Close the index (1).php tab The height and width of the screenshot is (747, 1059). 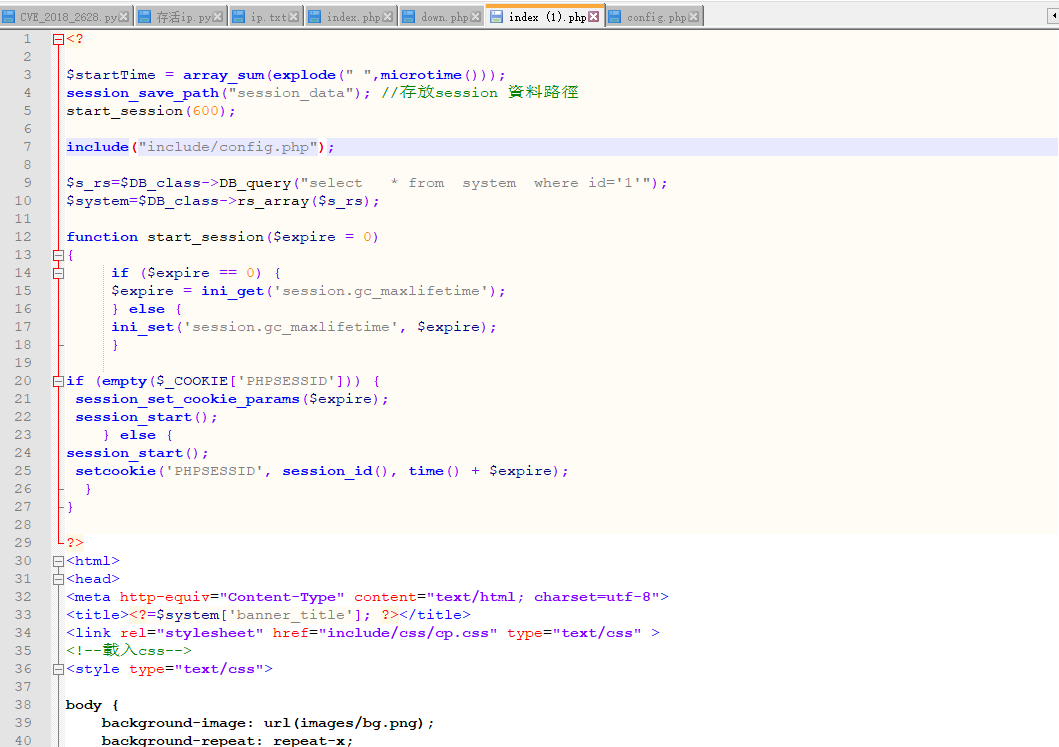coord(594,17)
